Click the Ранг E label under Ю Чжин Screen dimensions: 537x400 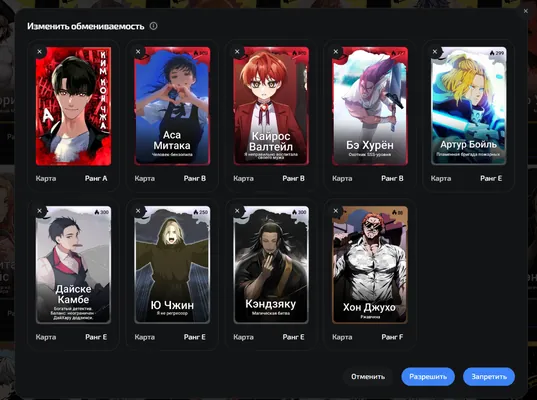[195, 337]
